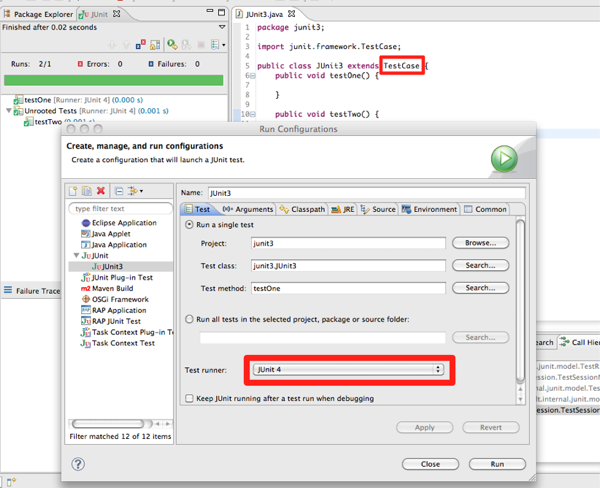Click next failed test arrow icon
Image resolution: width=600 pixels, height=488 pixels.
[112, 45]
